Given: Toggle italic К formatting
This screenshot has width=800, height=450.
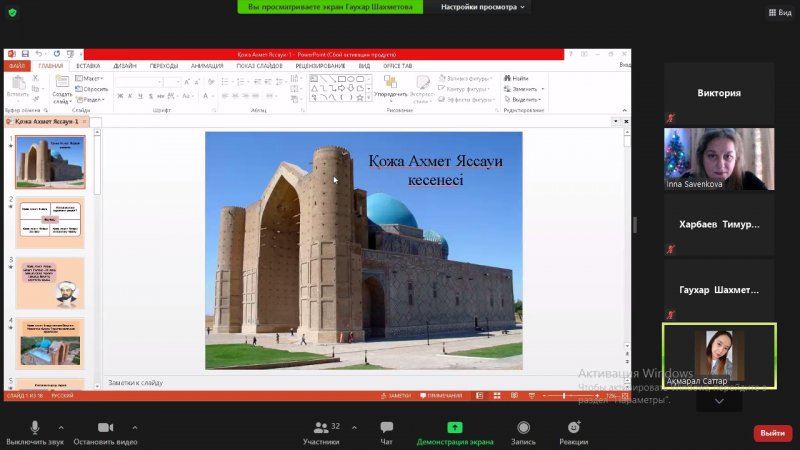Looking at the screenshot, I should (130, 96).
